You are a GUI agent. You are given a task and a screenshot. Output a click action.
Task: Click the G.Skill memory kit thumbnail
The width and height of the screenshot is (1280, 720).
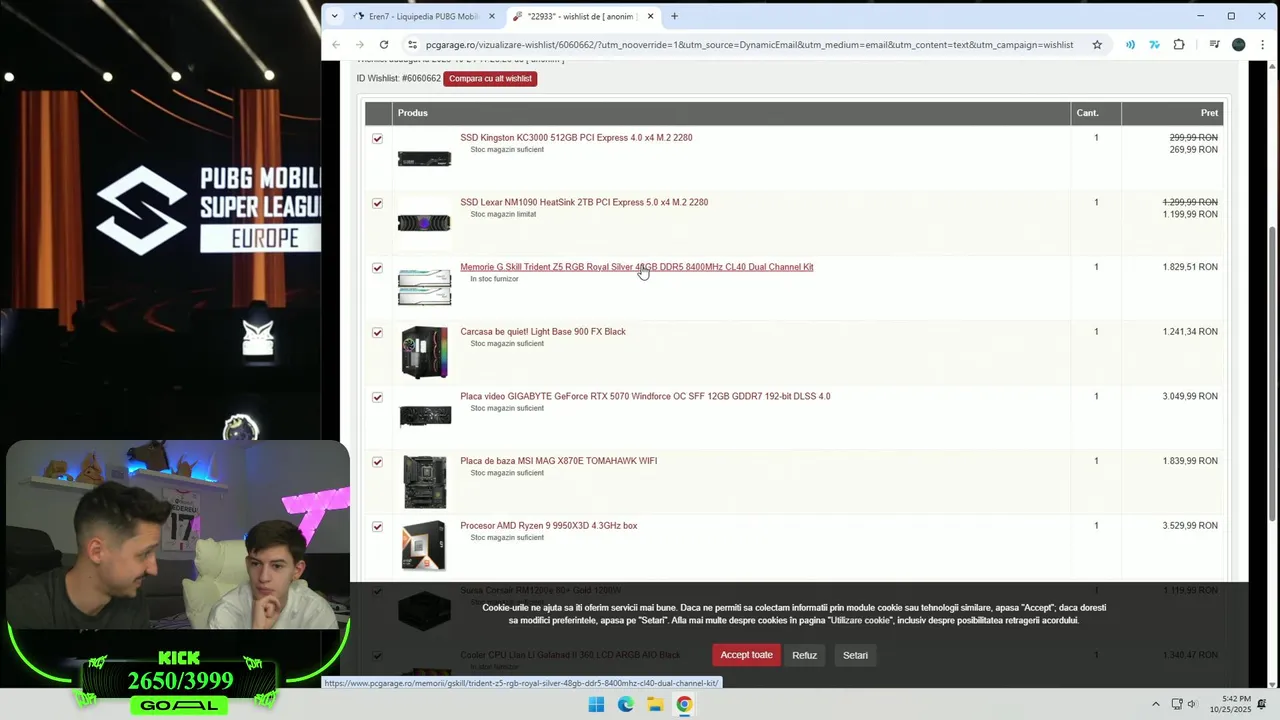pyautogui.click(x=424, y=287)
